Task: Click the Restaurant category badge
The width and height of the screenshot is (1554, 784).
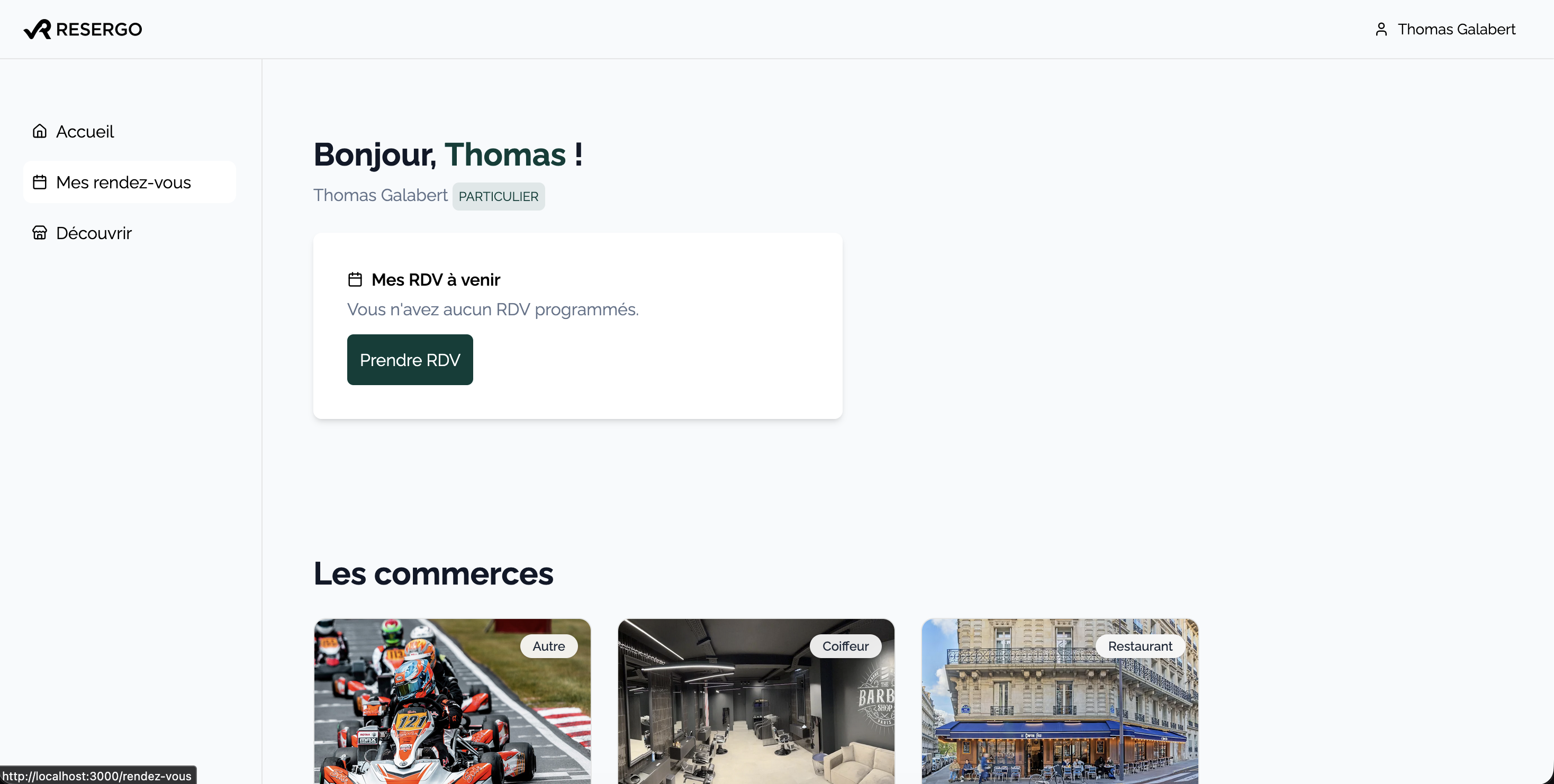Action: coord(1140,646)
